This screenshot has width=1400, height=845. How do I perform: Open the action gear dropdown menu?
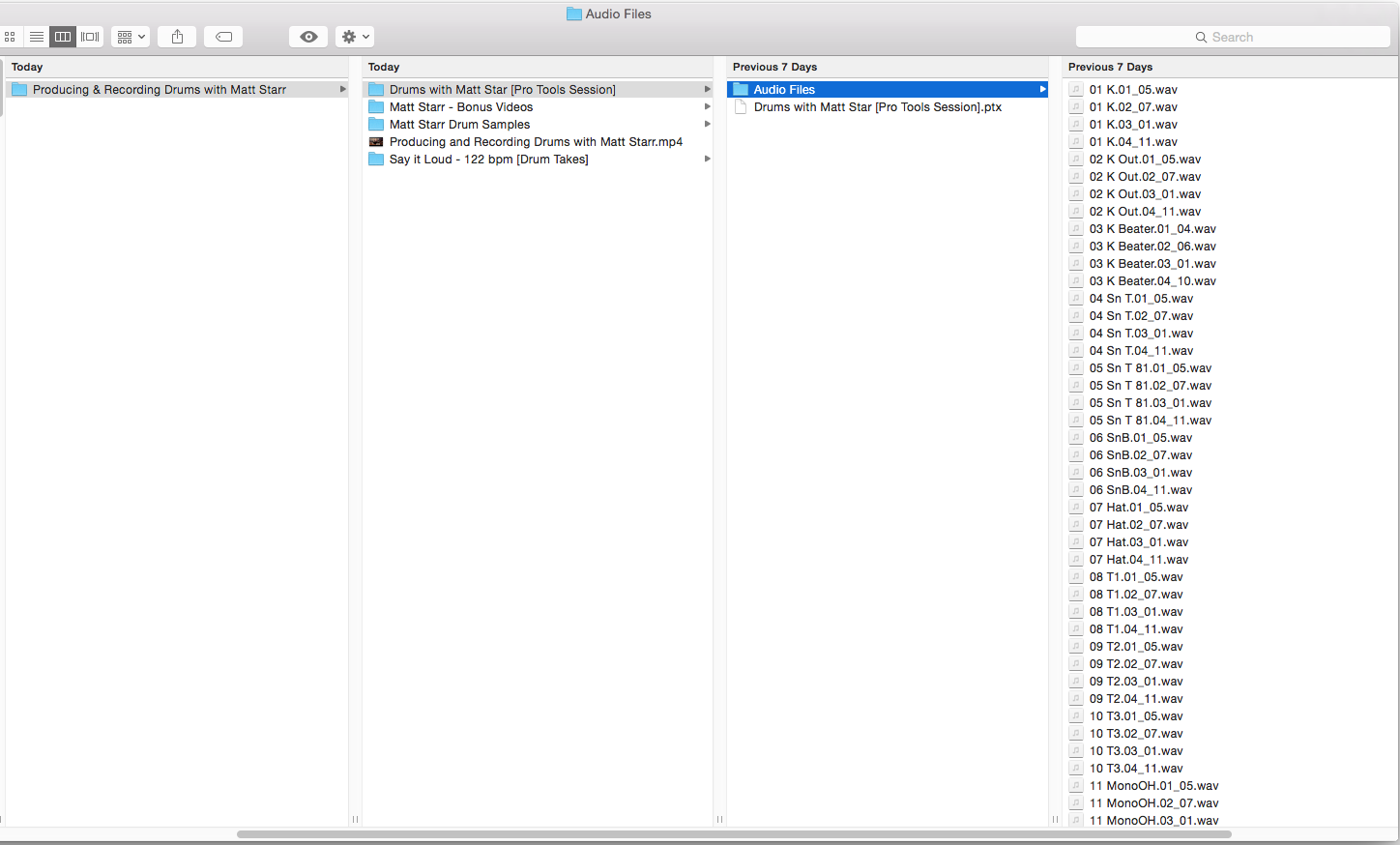354,36
